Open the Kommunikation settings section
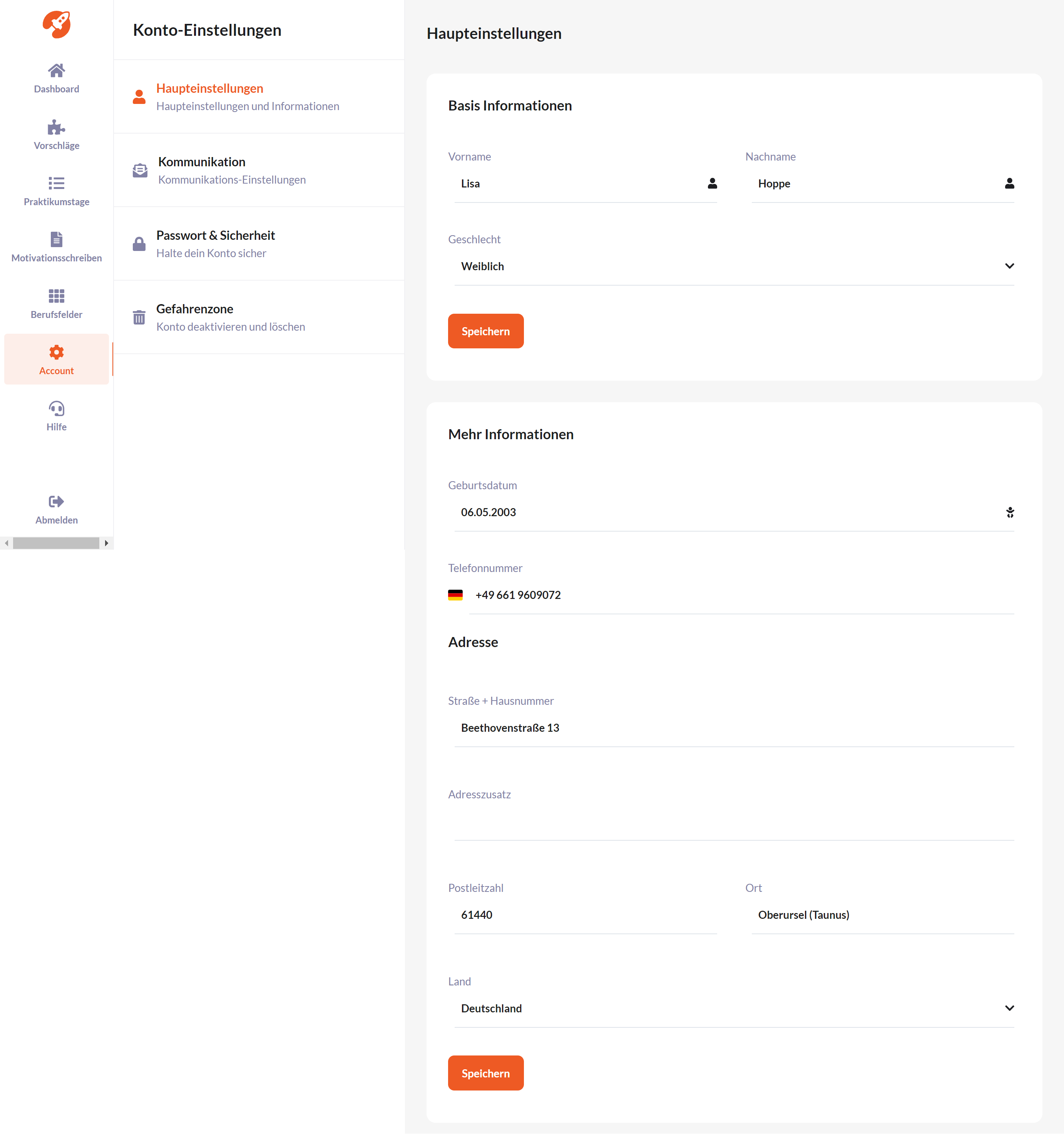 pos(259,170)
